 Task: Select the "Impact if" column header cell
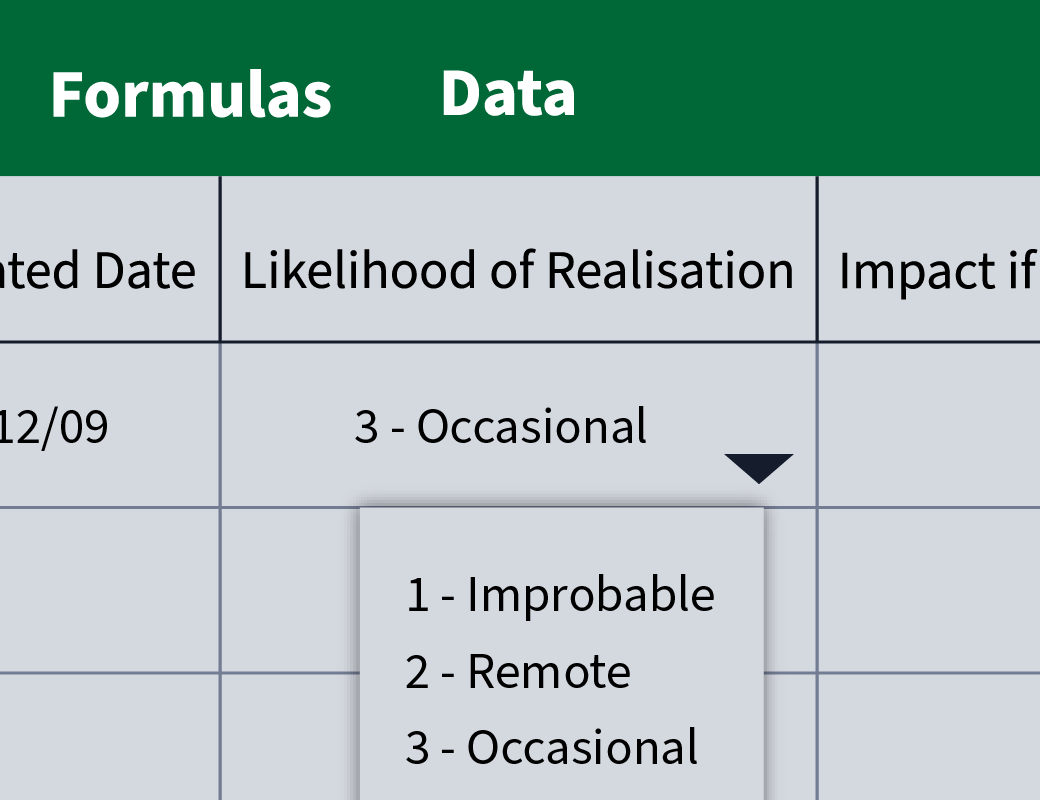[930, 260]
